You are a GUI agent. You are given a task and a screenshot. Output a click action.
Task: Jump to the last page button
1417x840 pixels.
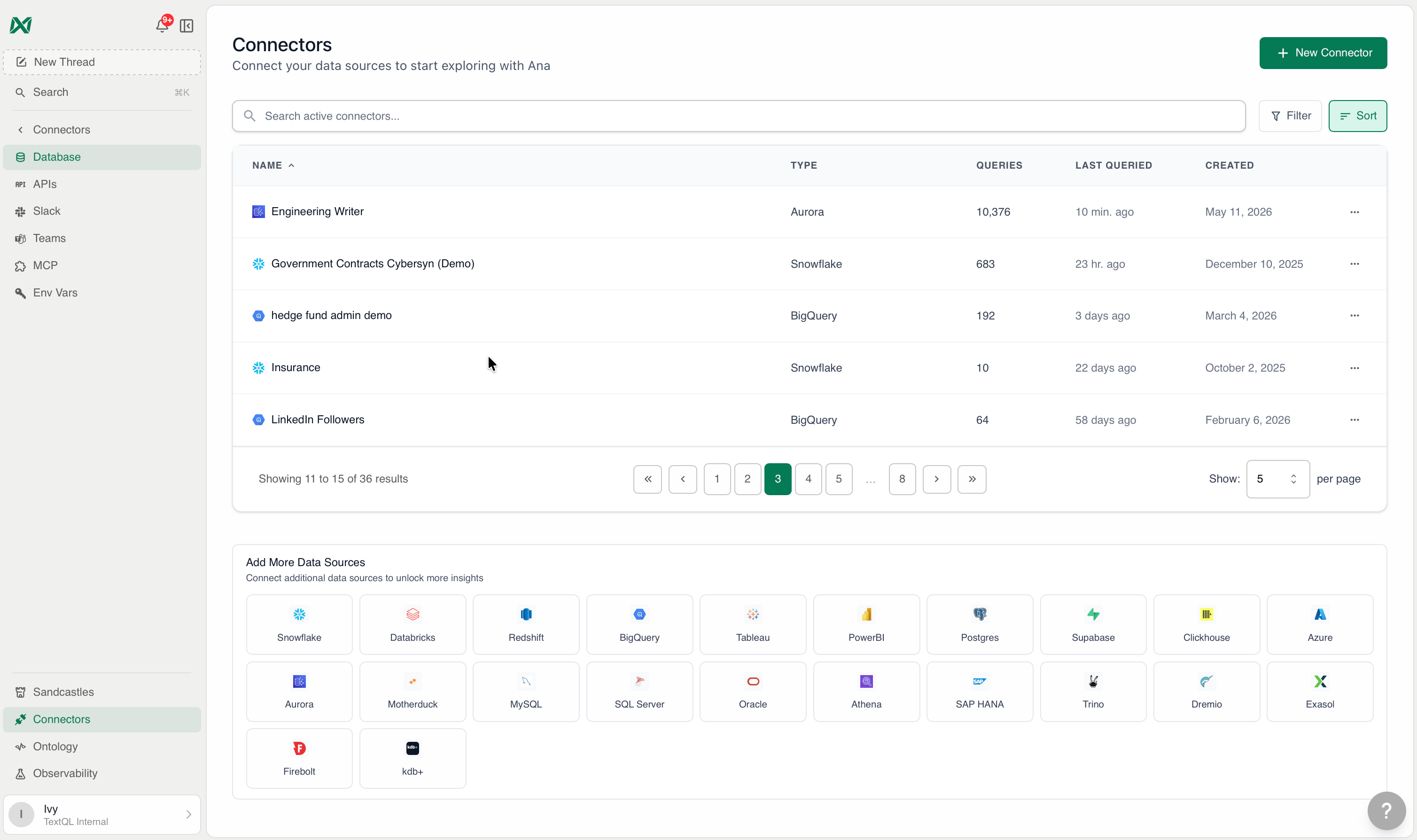click(972, 479)
